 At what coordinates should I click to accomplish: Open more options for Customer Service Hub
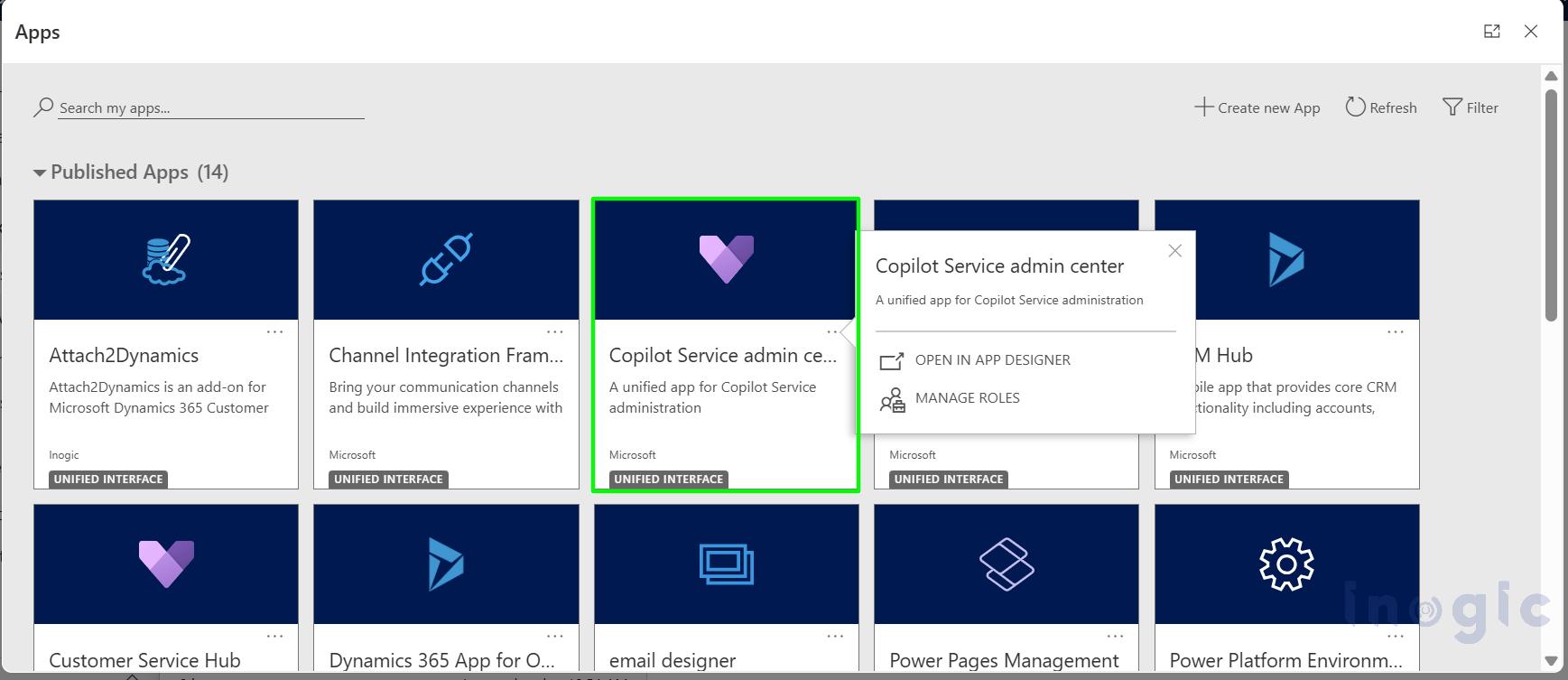pyautogui.click(x=274, y=637)
